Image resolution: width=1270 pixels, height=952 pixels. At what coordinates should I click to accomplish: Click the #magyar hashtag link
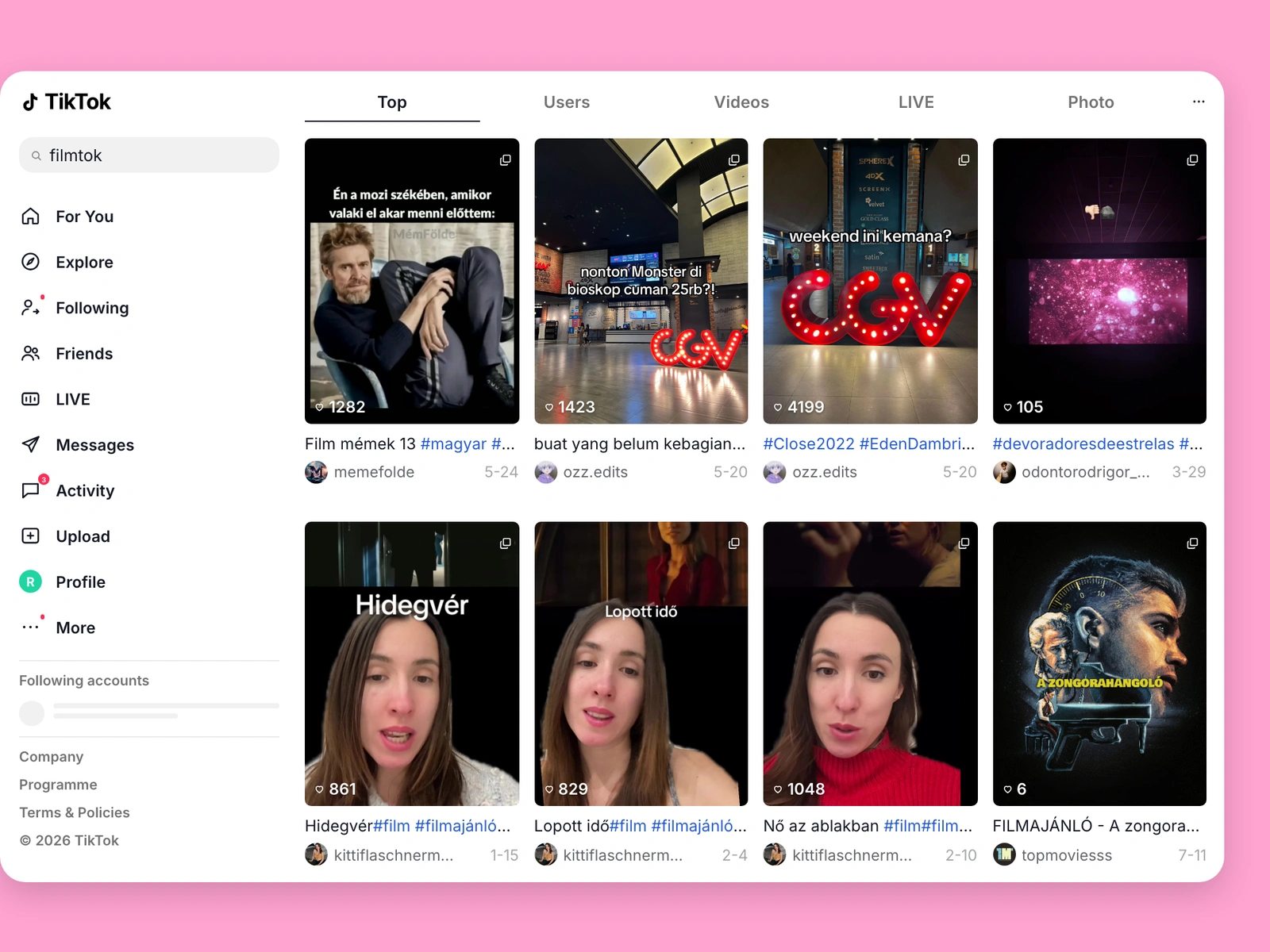click(x=453, y=443)
